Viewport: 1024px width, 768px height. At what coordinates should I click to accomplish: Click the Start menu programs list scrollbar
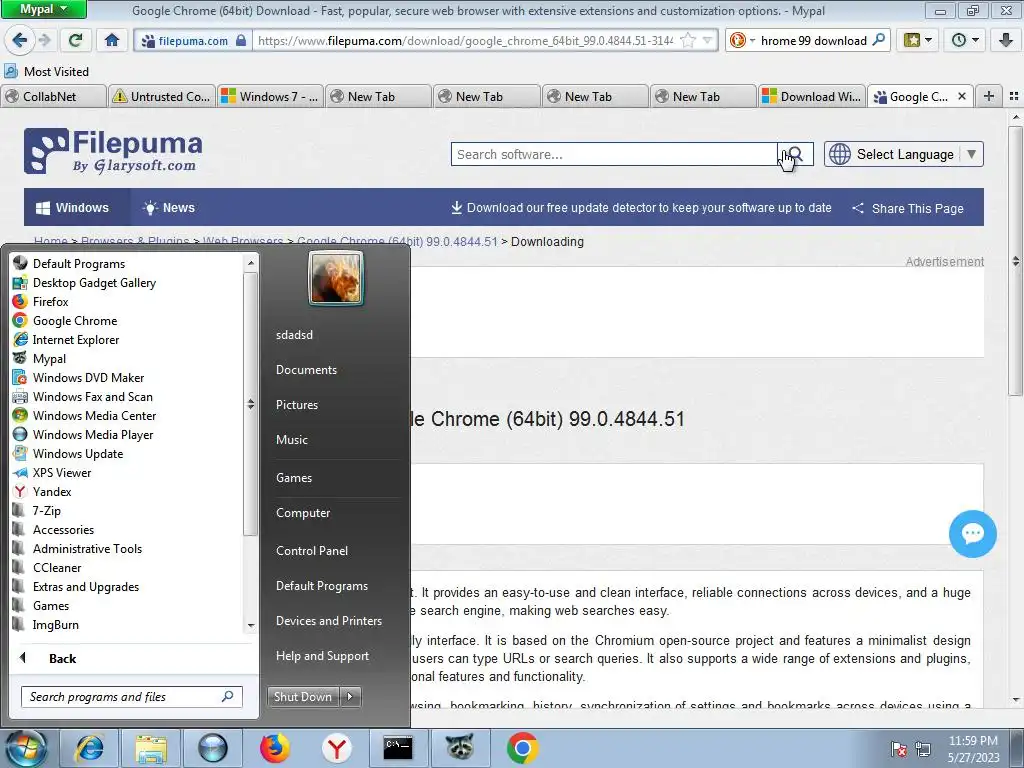click(x=250, y=404)
